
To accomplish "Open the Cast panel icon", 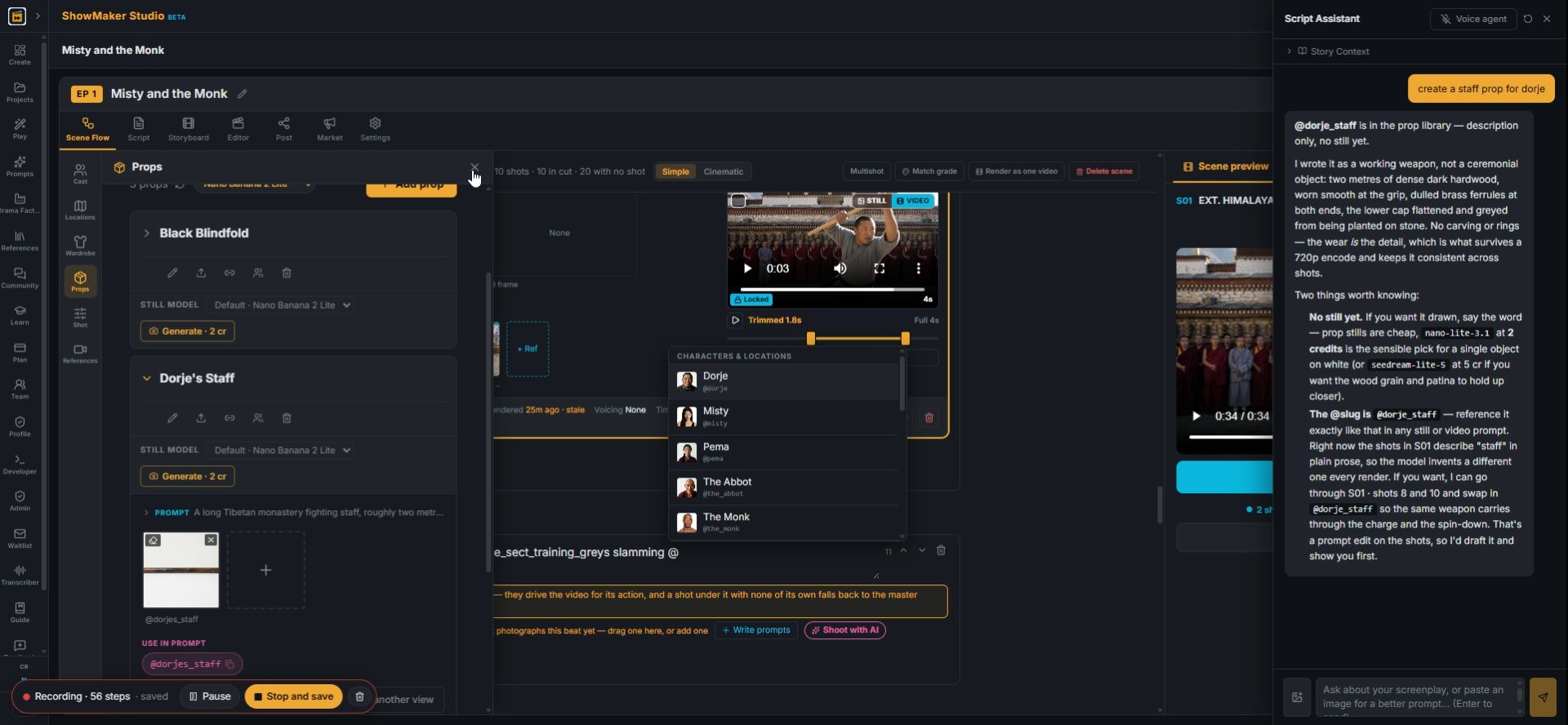I will tap(80, 173).
